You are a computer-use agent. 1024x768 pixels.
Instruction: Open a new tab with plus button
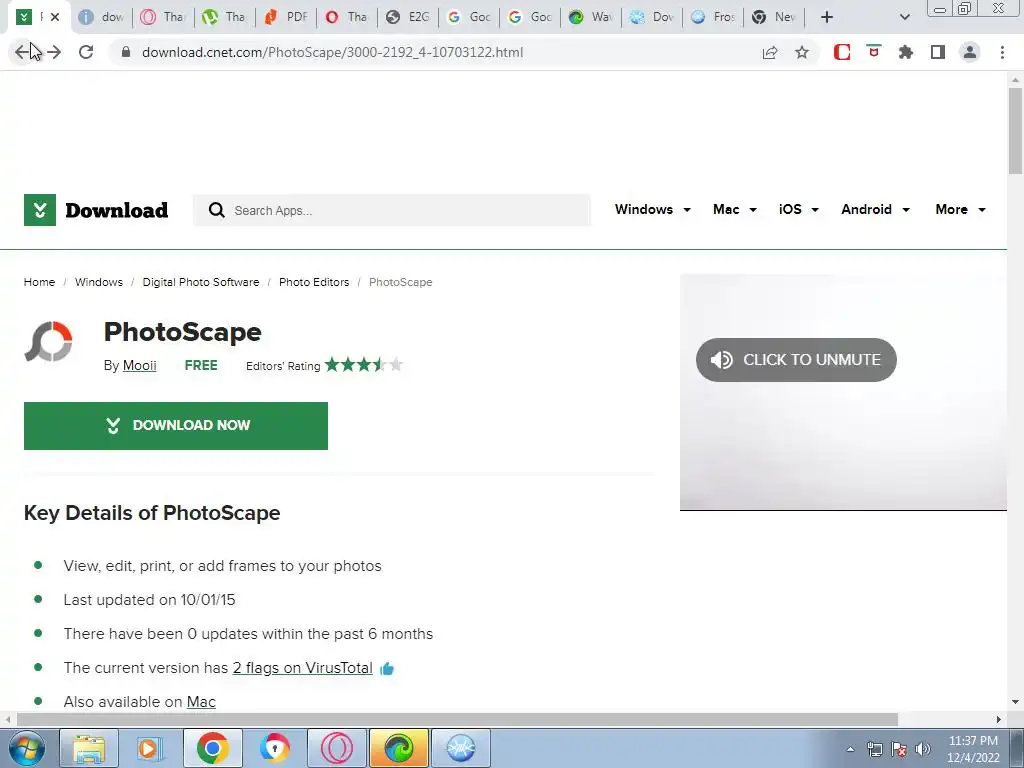[827, 17]
